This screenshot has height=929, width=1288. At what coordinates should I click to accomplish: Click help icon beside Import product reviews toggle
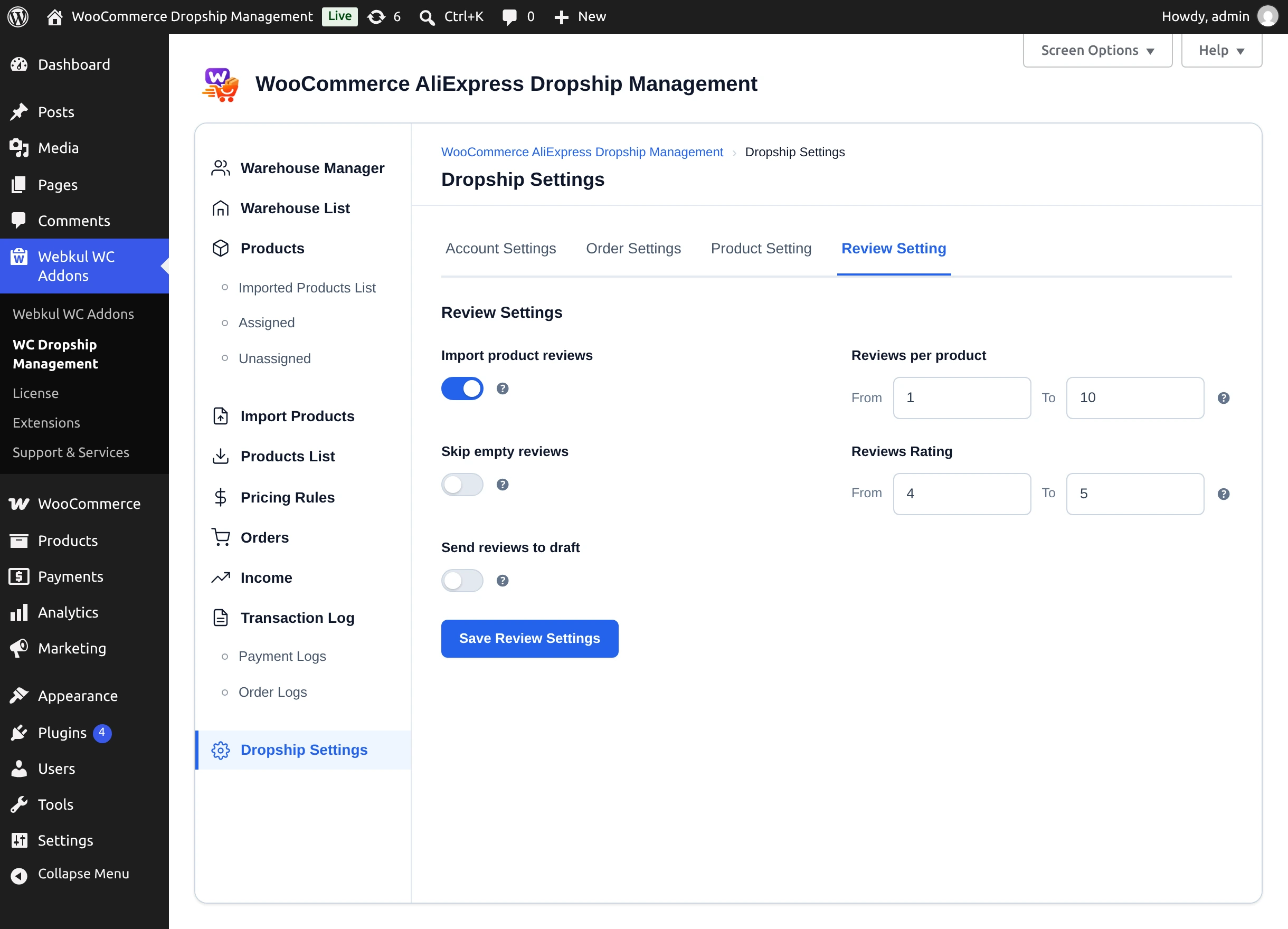click(503, 388)
